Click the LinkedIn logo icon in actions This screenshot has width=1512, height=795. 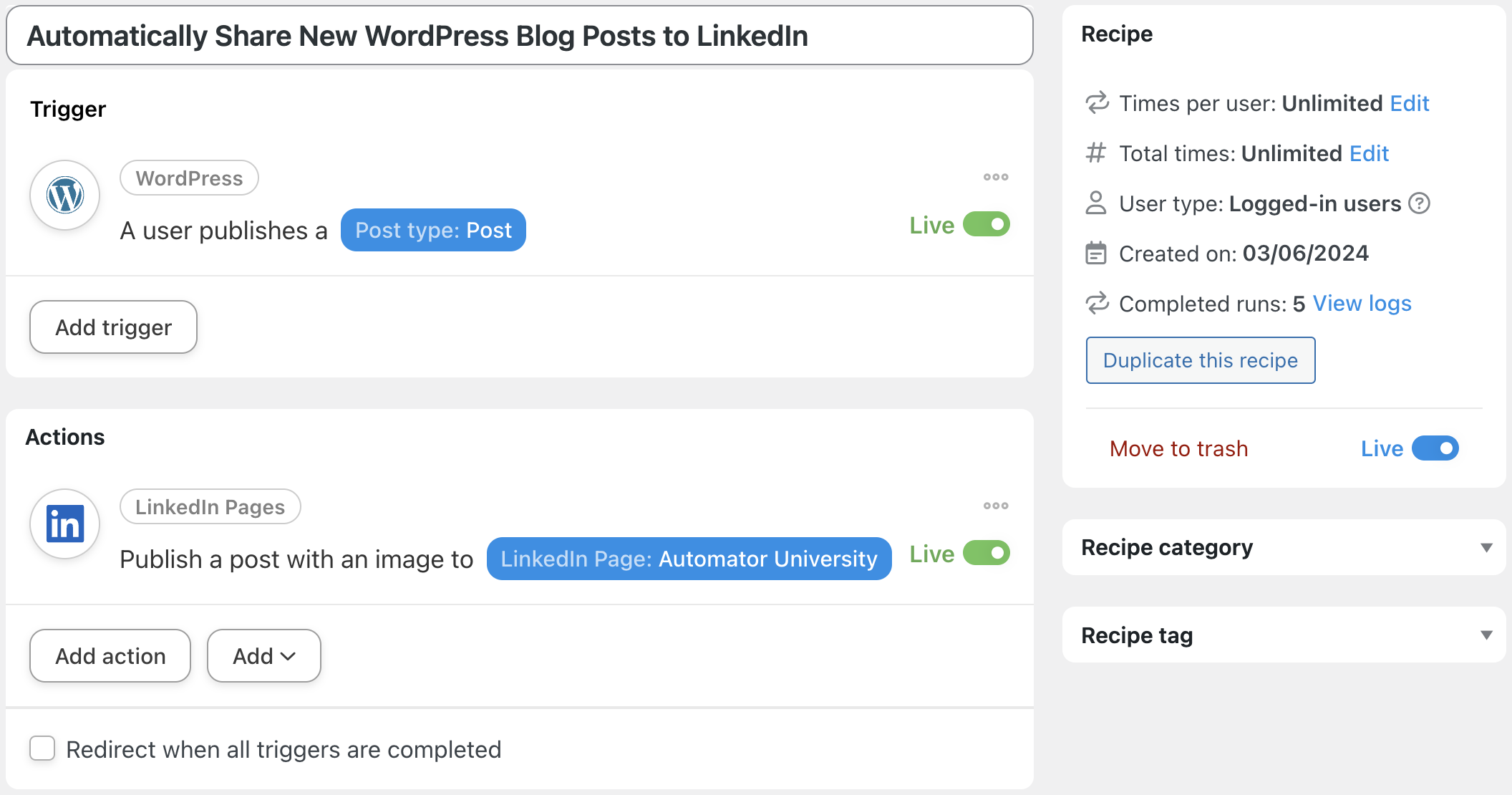point(65,524)
